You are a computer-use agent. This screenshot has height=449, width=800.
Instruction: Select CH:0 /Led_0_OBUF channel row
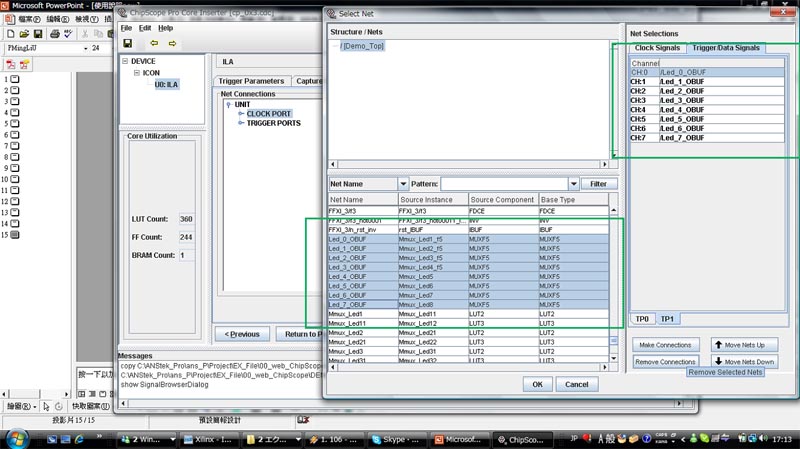point(707,72)
